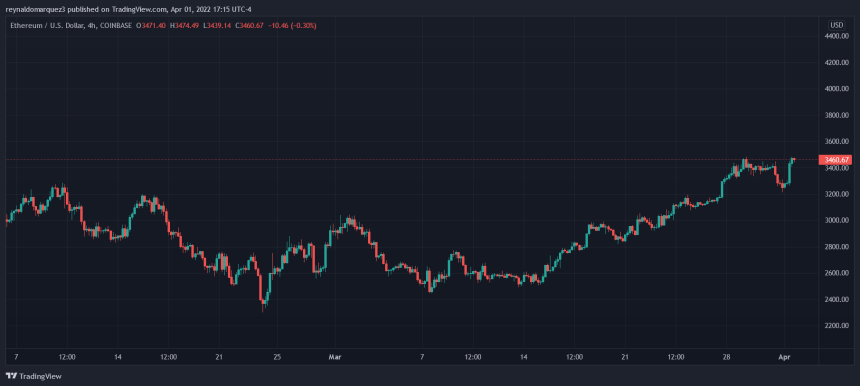
Task: Click the 2800.00 price axis label
Action: [836, 247]
